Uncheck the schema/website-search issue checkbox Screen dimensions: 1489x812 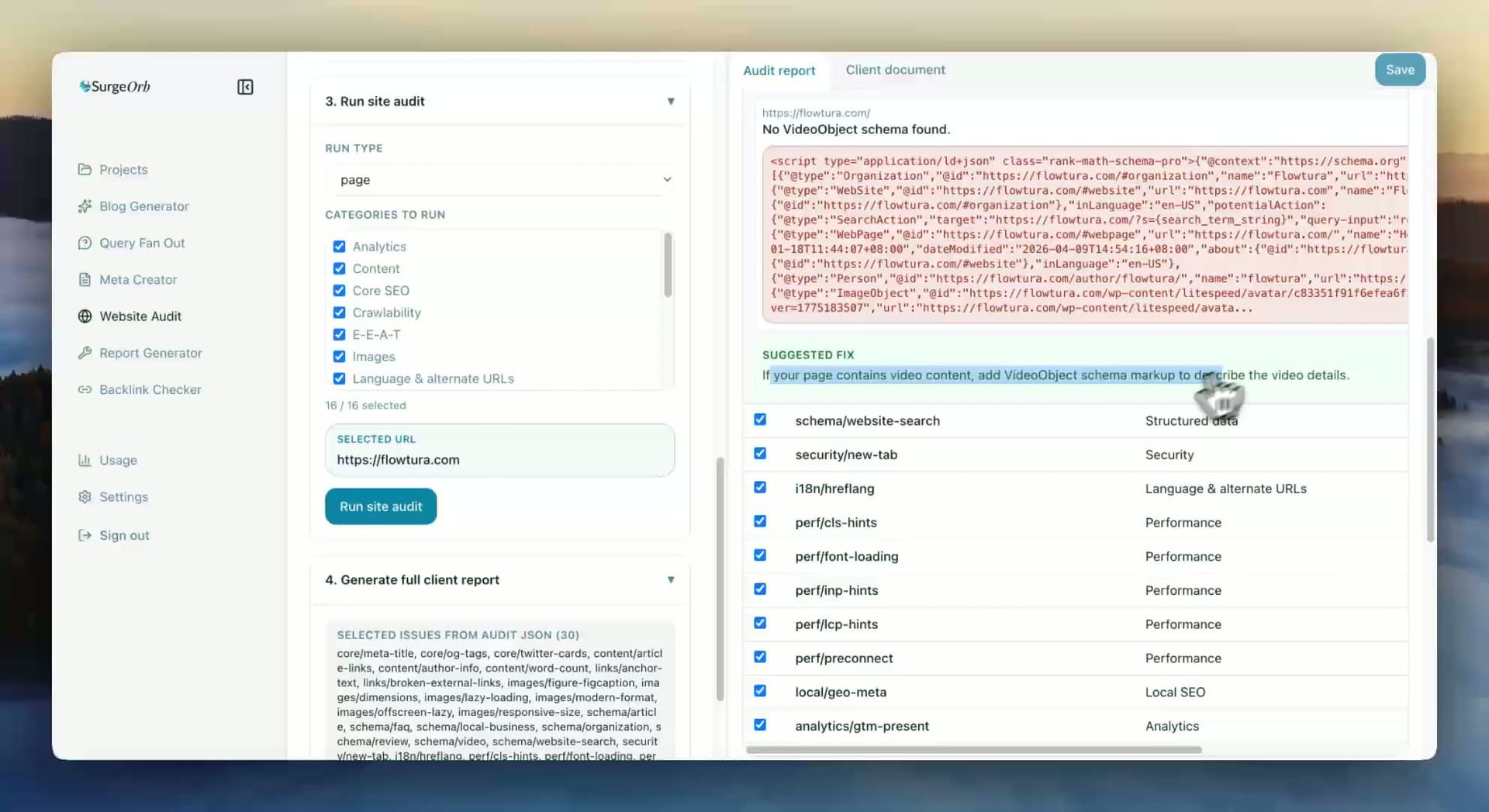coord(760,420)
